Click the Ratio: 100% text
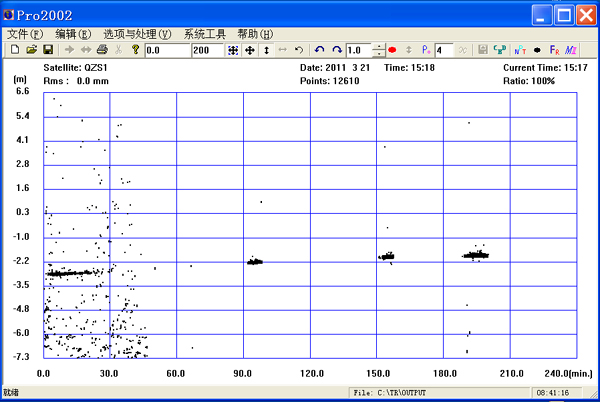This screenshot has height=402, width=600. click(x=529, y=81)
